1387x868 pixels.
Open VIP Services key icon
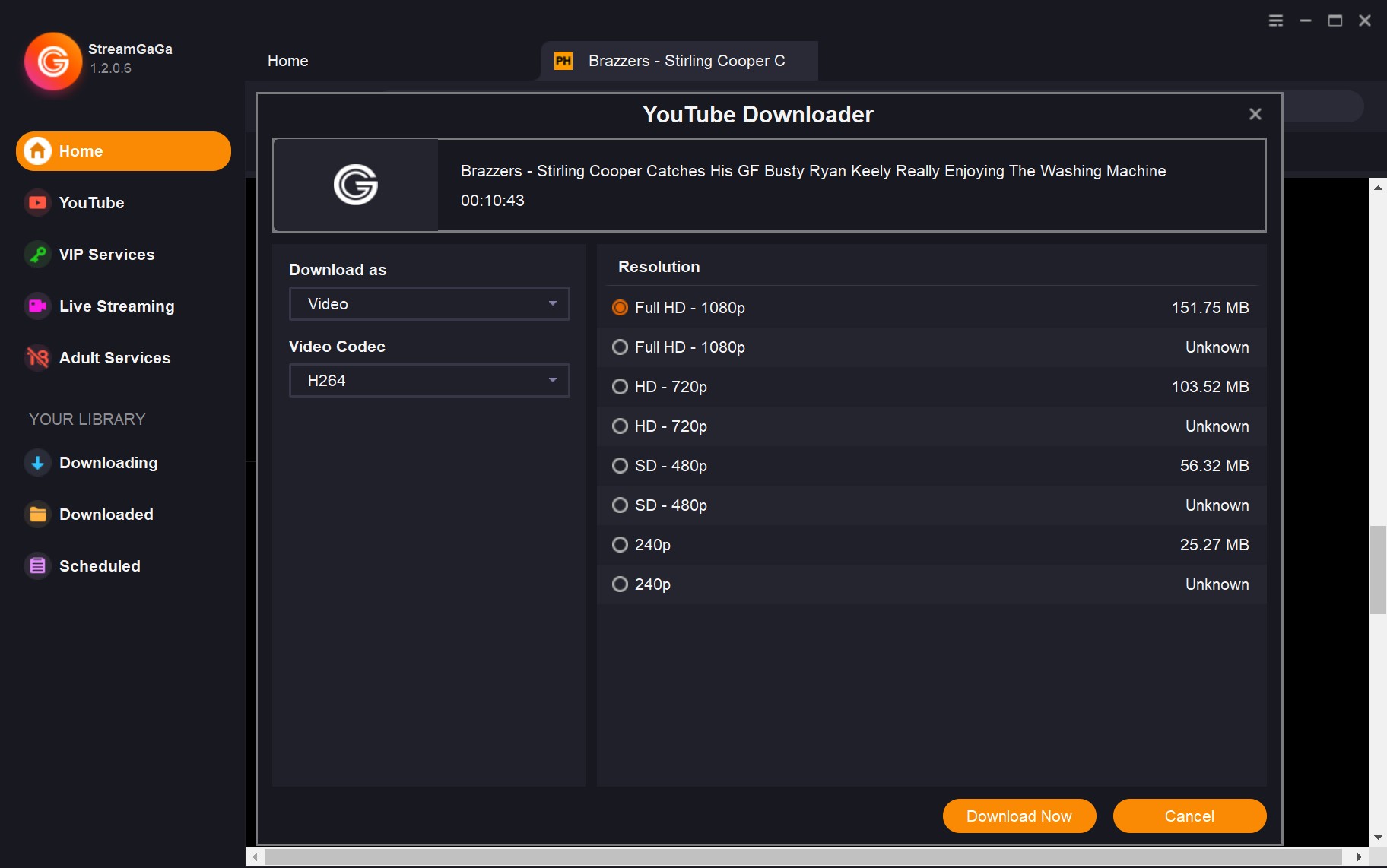coord(37,255)
